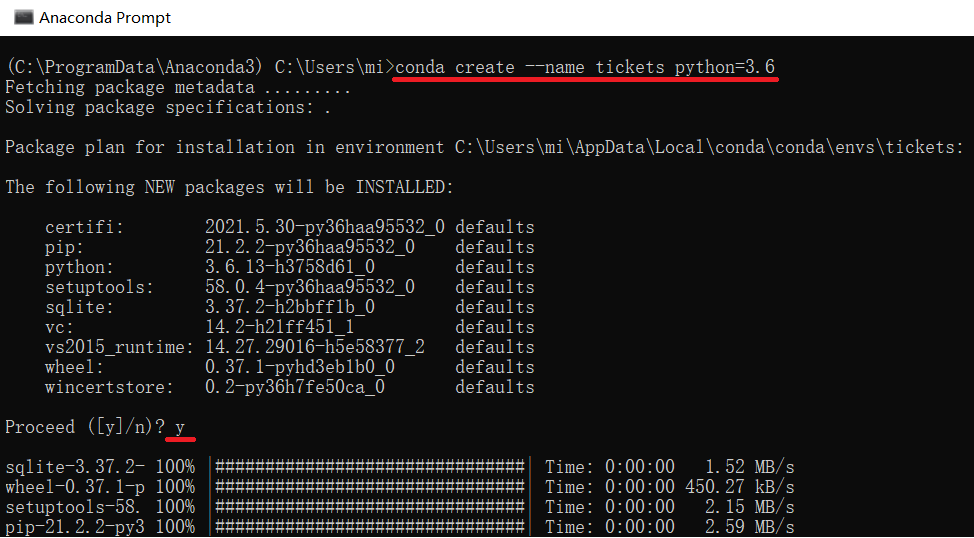This screenshot has width=974, height=538.
Task: Click the environment path ending in envs\tickets
Action: point(709,147)
